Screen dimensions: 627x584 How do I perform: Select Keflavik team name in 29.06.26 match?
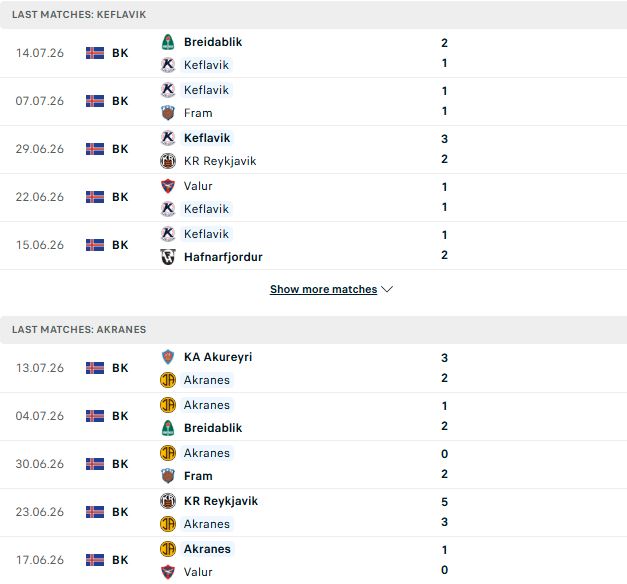pyautogui.click(x=207, y=138)
